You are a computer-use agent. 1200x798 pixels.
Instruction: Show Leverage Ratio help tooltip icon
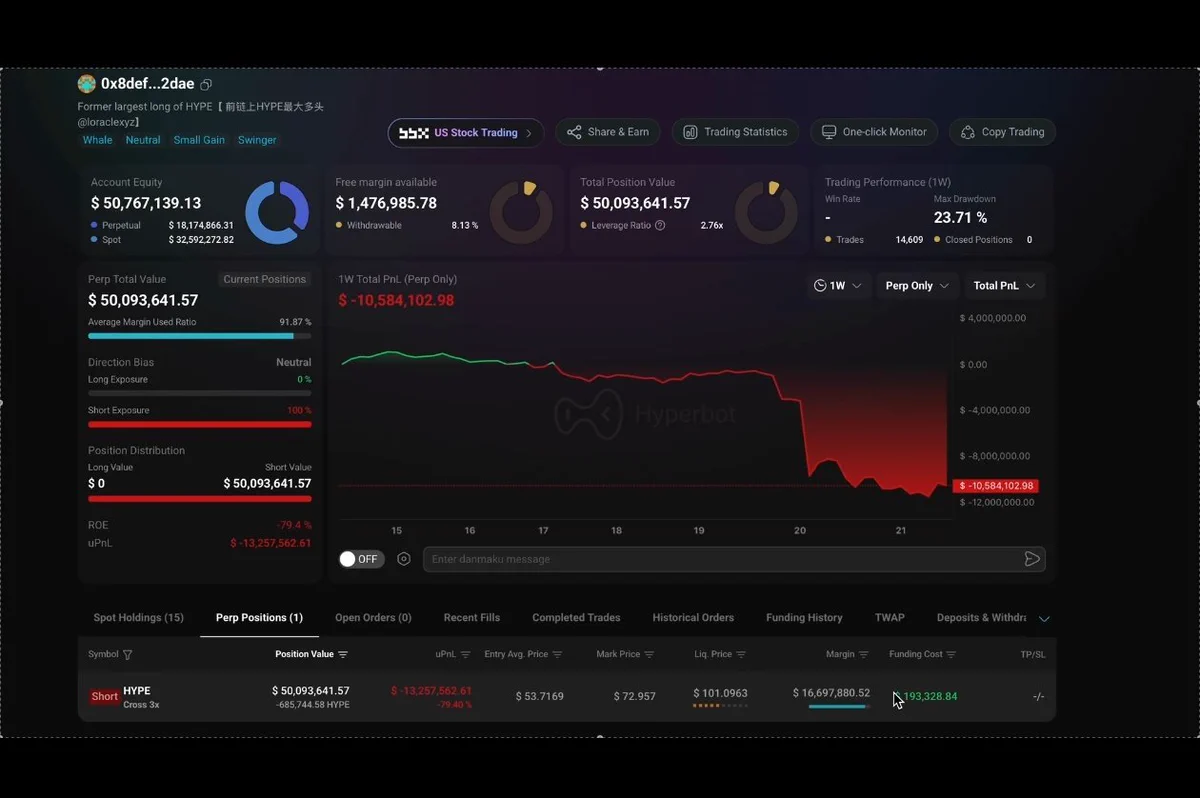pos(660,226)
